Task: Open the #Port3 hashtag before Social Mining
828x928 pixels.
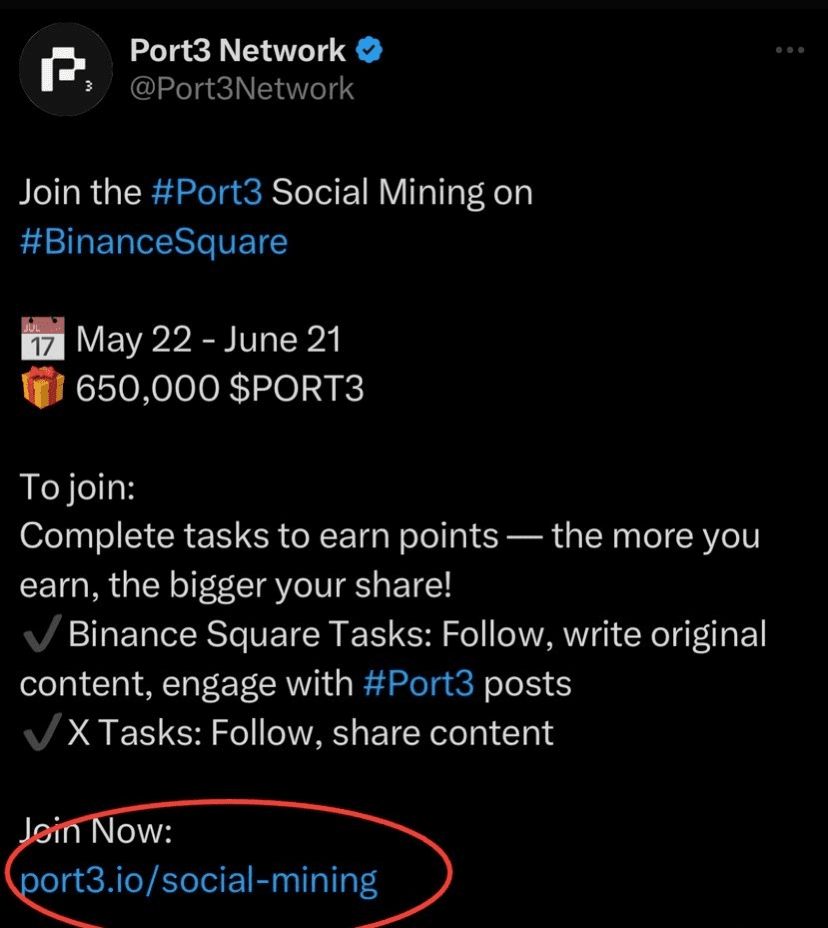Action: pyautogui.click(x=207, y=192)
